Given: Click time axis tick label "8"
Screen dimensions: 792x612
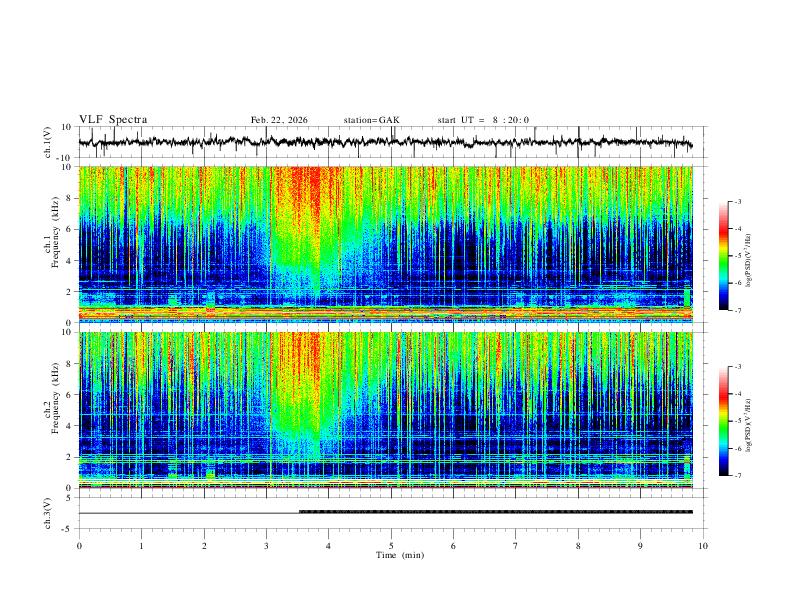Looking at the screenshot, I should click(x=578, y=546).
